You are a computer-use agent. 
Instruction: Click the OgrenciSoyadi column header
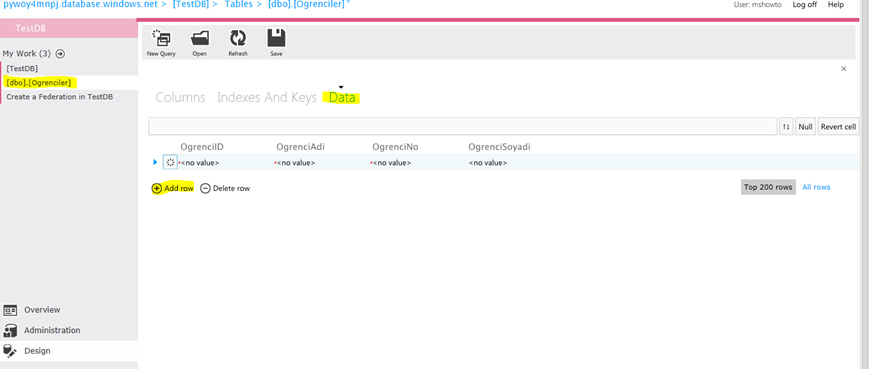[x=499, y=147]
